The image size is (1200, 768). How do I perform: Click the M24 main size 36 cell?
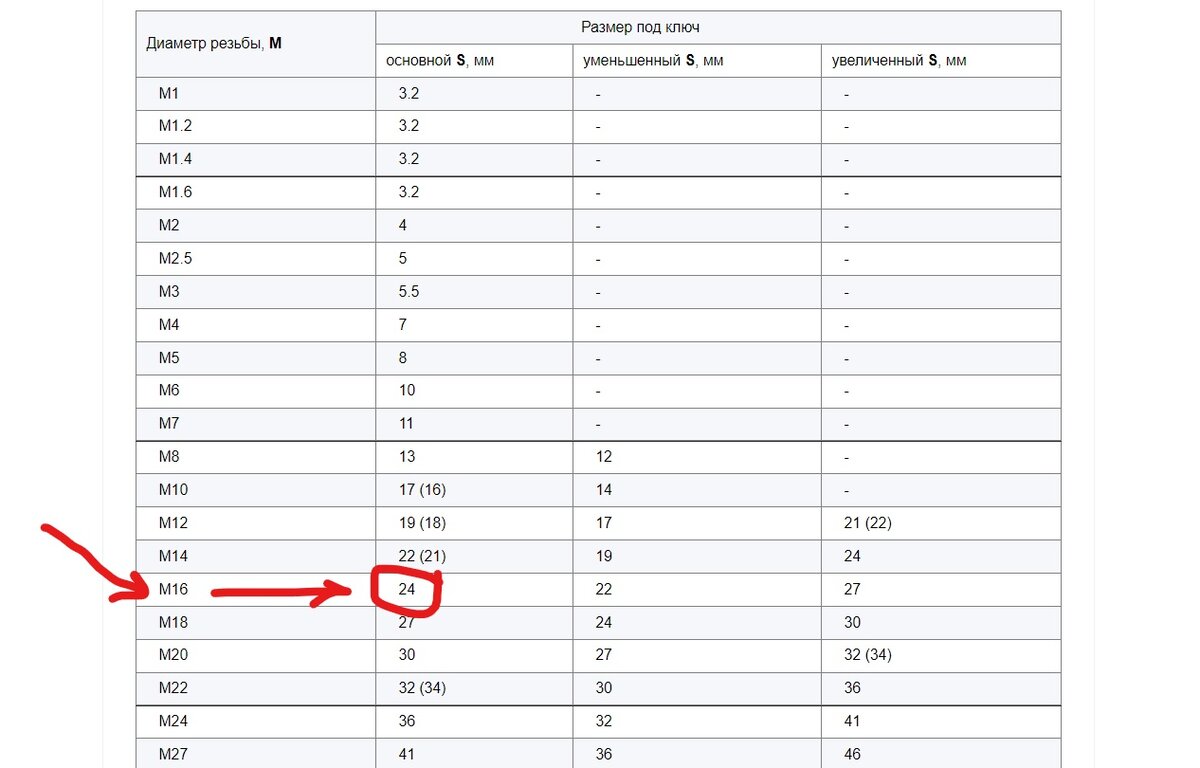(x=407, y=721)
